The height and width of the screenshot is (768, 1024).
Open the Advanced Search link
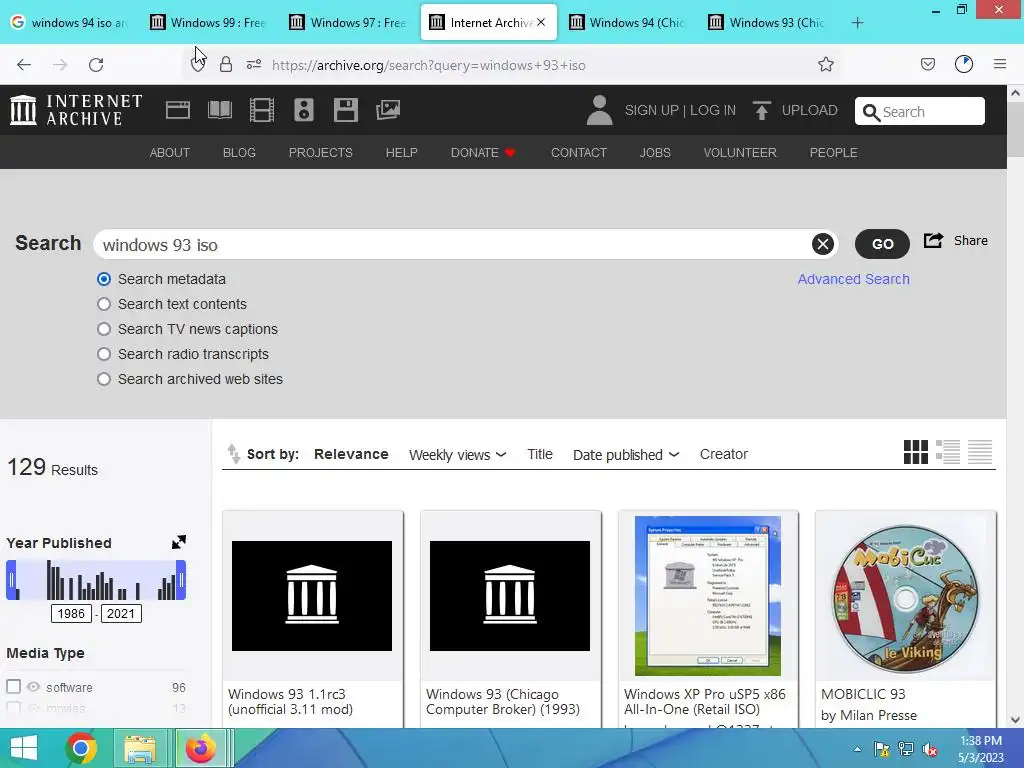coord(853,279)
